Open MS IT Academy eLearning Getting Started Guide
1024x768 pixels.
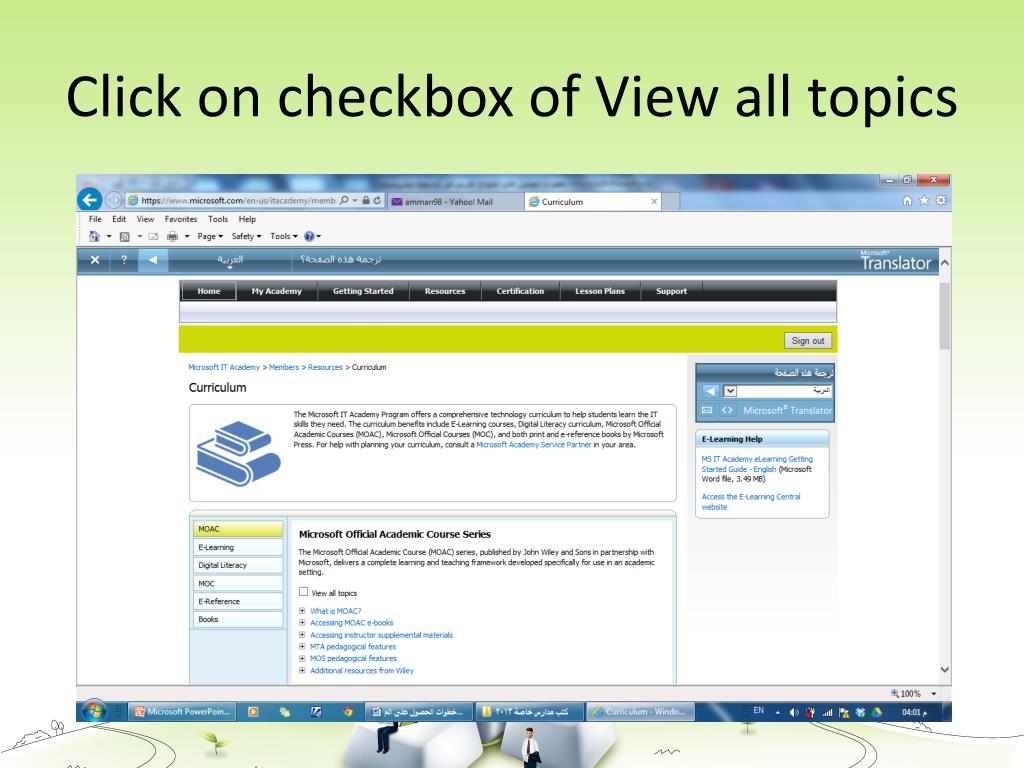(757, 464)
